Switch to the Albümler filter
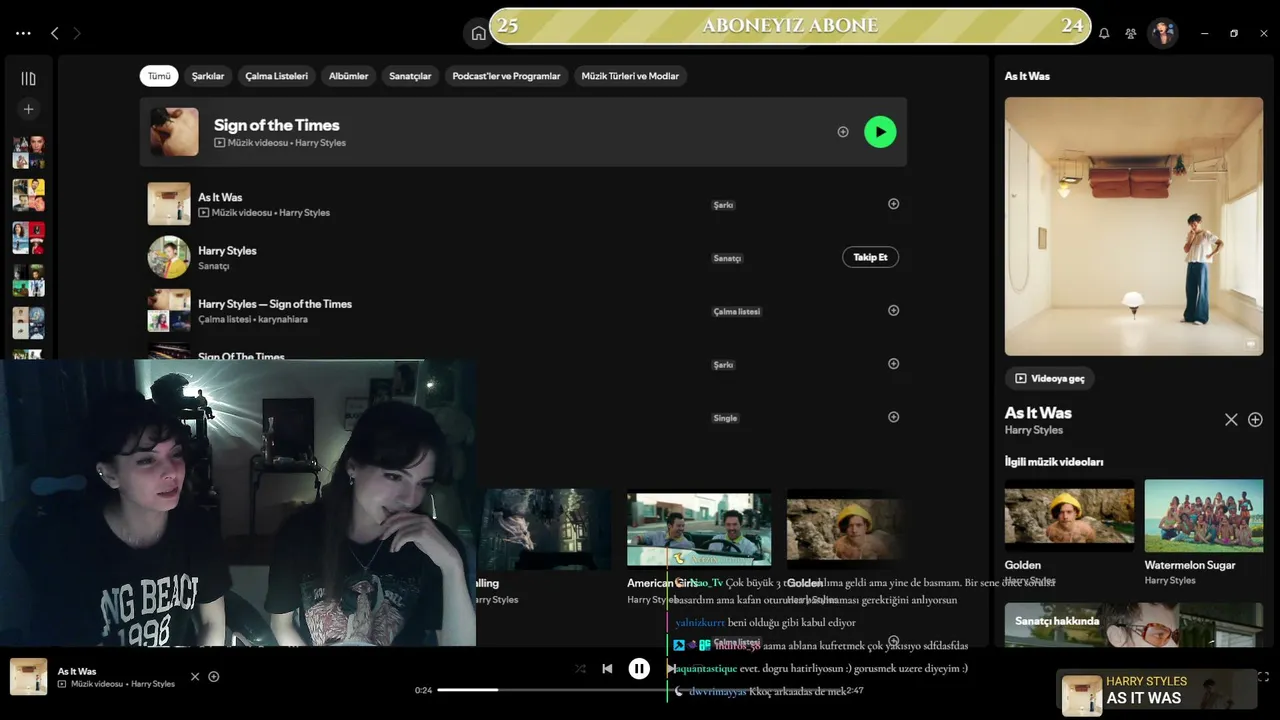The width and height of the screenshot is (1280, 720). pyautogui.click(x=349, y=76)
